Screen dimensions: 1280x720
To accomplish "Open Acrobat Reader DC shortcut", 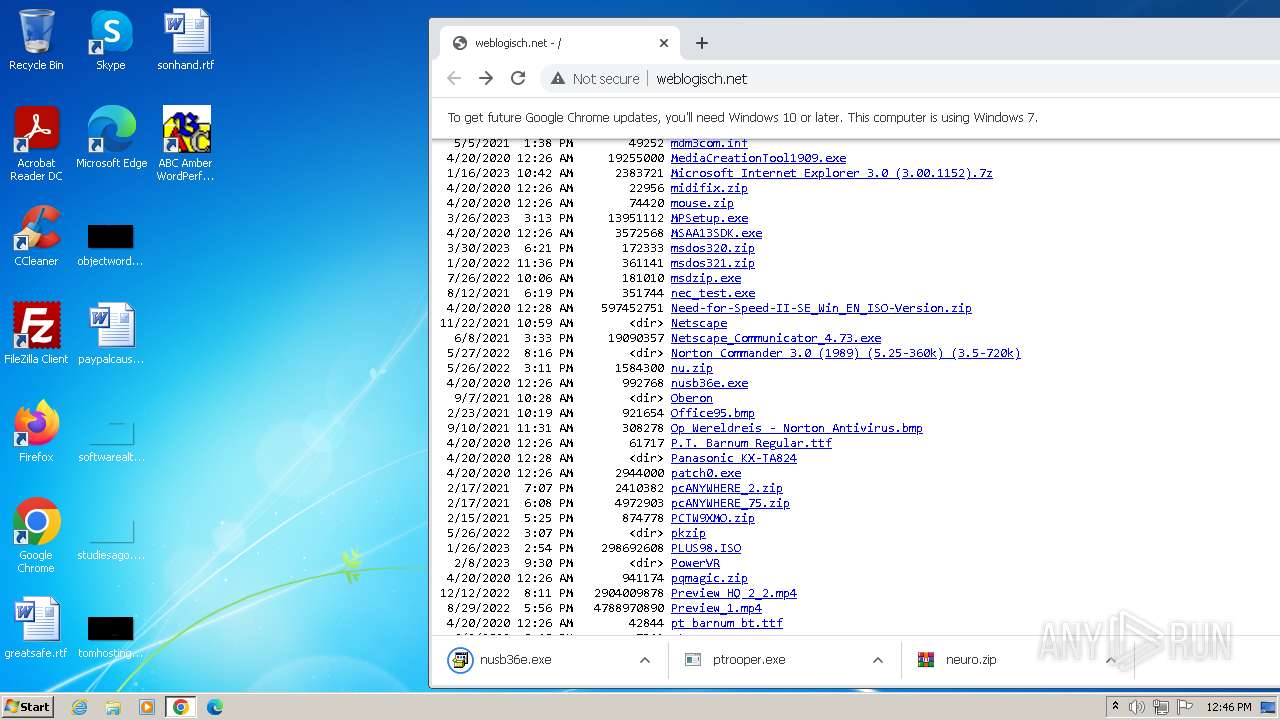I will [36, 144].
